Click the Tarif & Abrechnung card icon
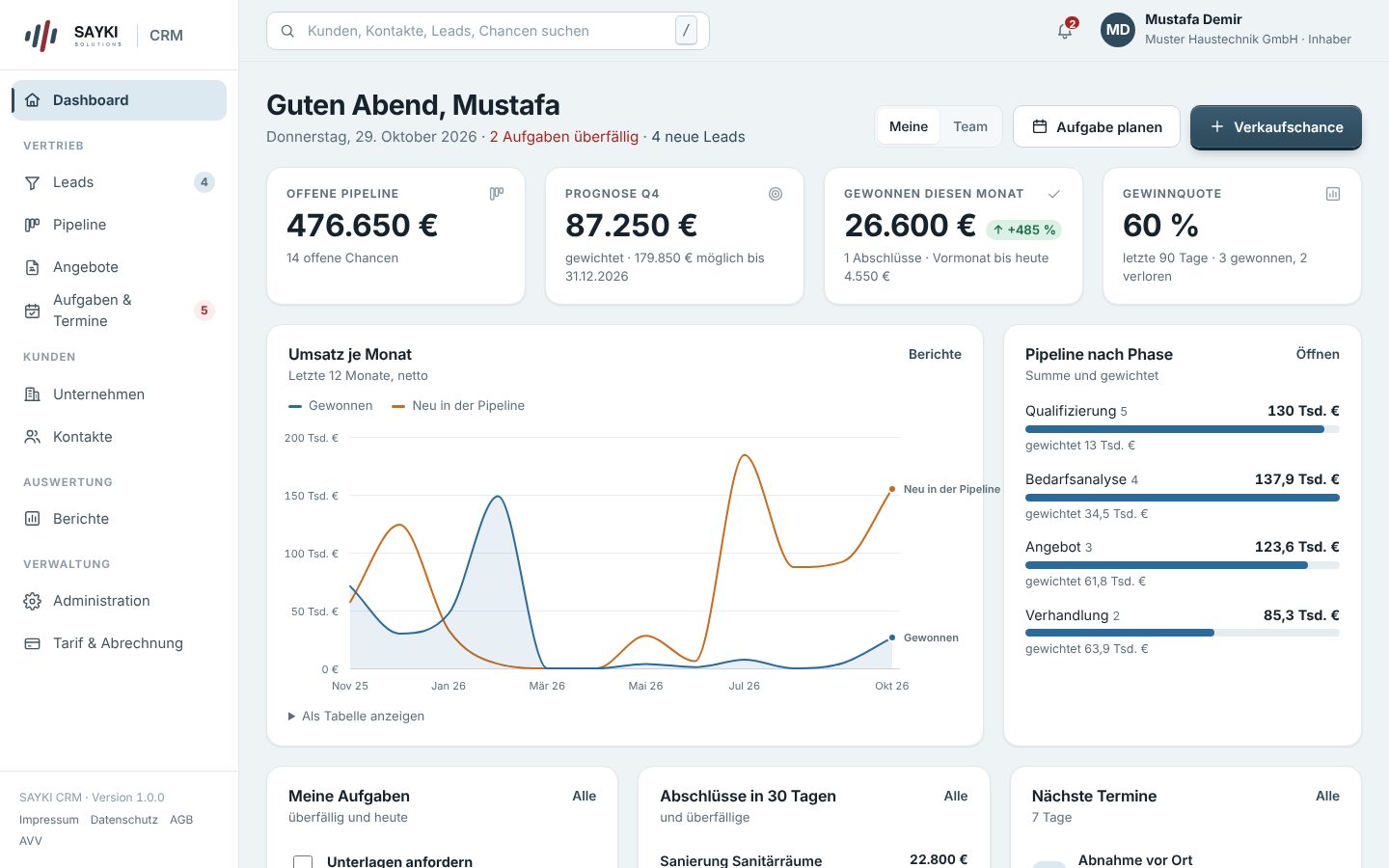The image size is (1389, 868). point(33,643)
